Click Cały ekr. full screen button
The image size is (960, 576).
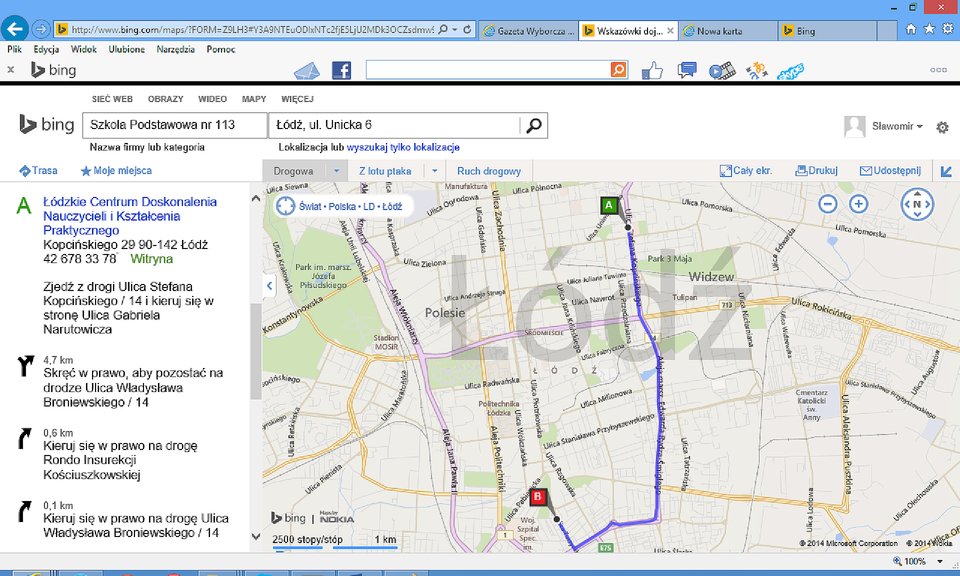[746, 171]
